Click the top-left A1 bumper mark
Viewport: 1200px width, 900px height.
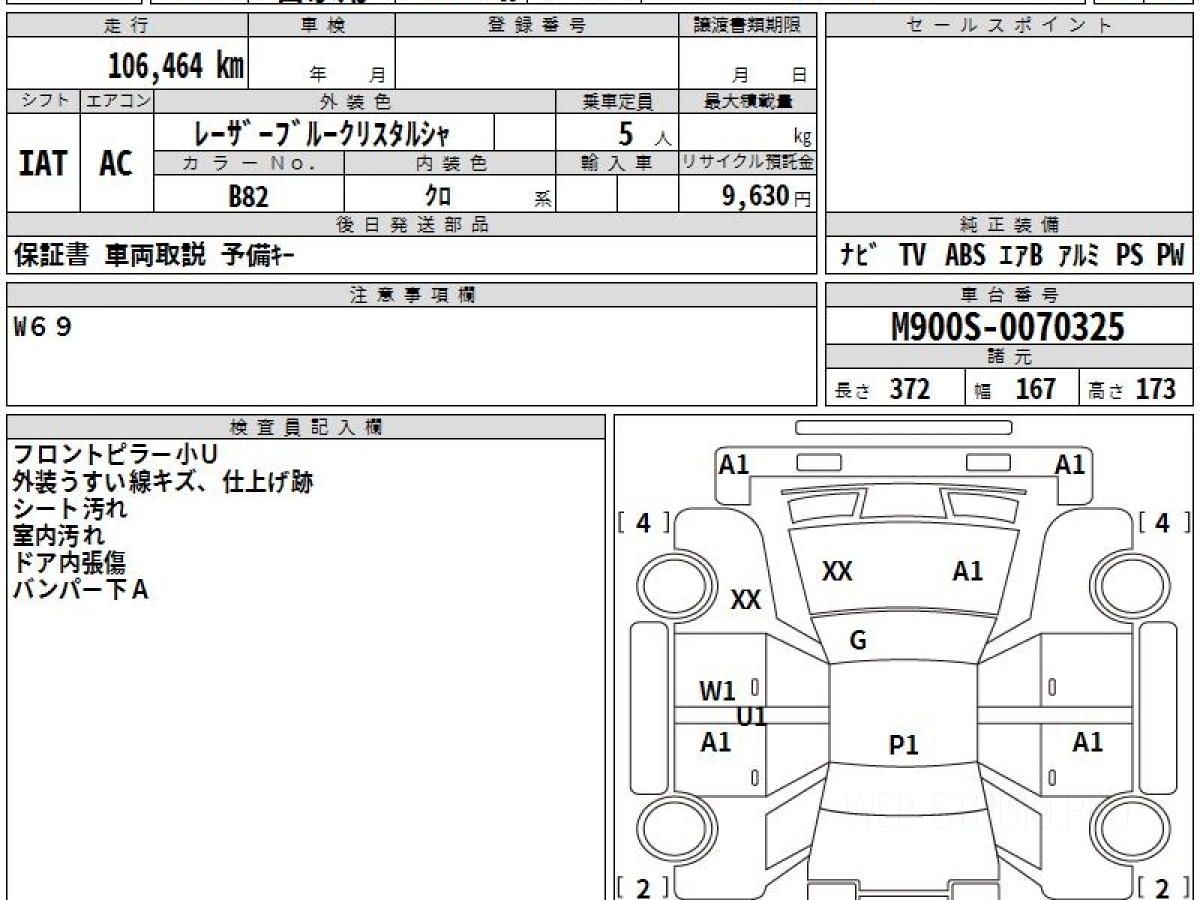(x=734, y=464)
